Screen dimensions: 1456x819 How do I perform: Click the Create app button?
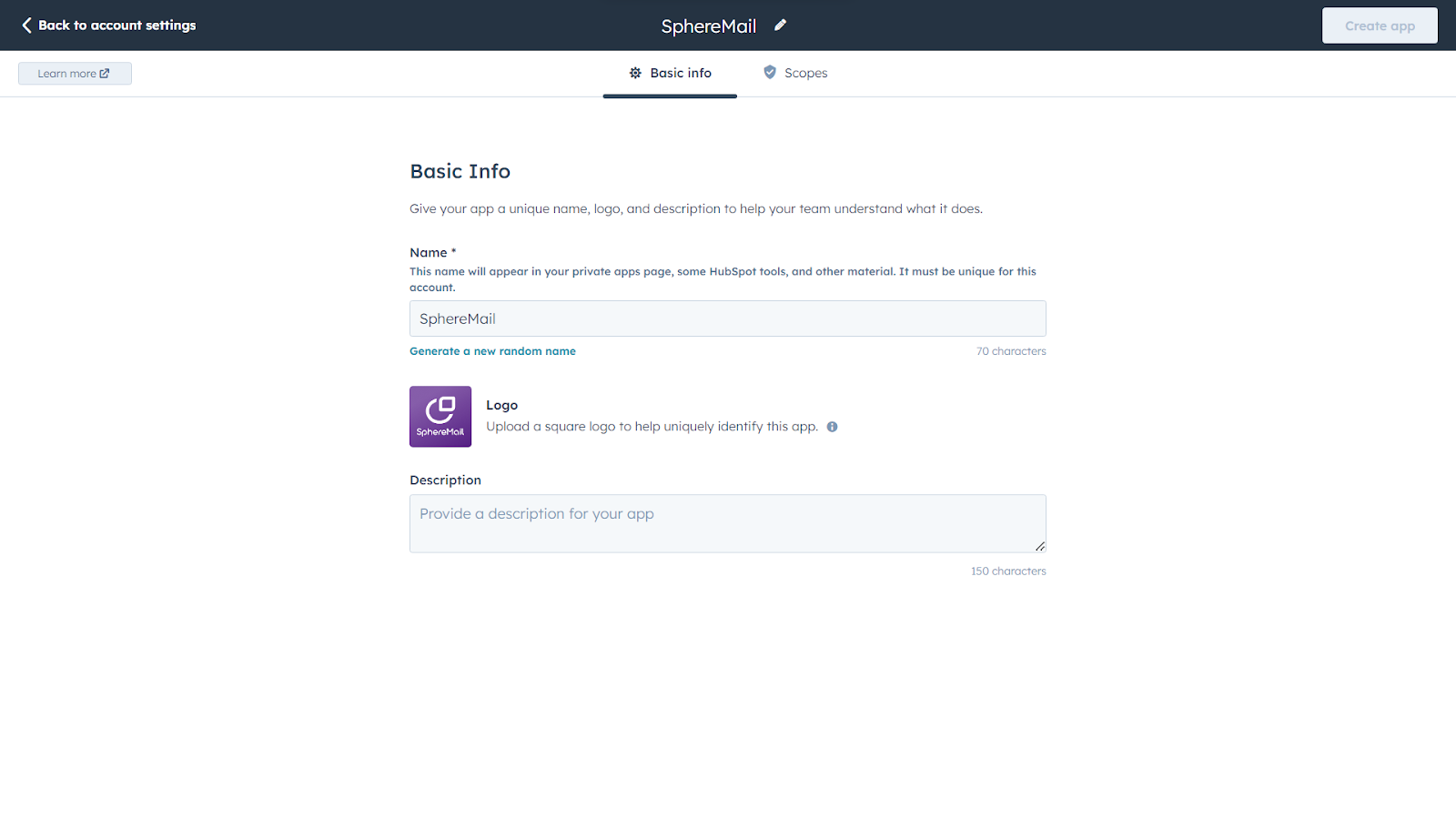click(x=1380, y=25)
